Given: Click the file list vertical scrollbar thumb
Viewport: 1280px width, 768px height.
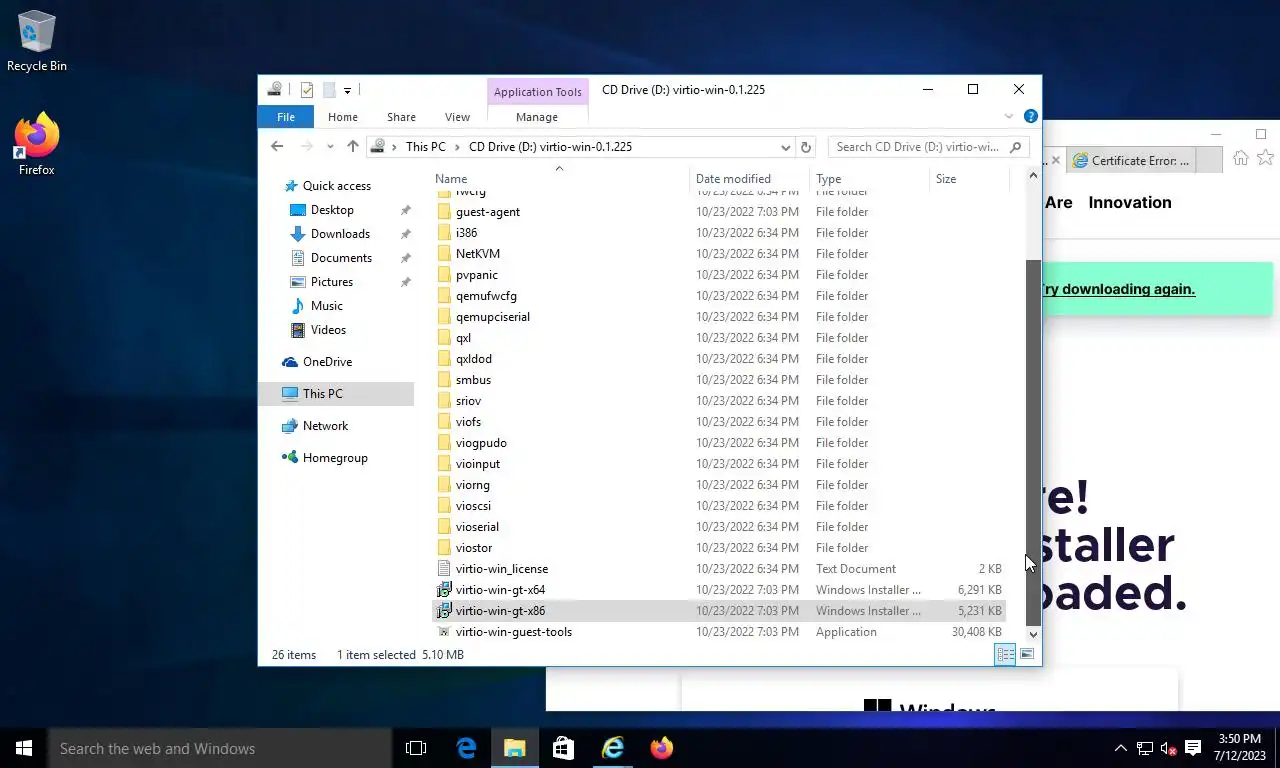Looking at the screenshot, I should 1033,442.
